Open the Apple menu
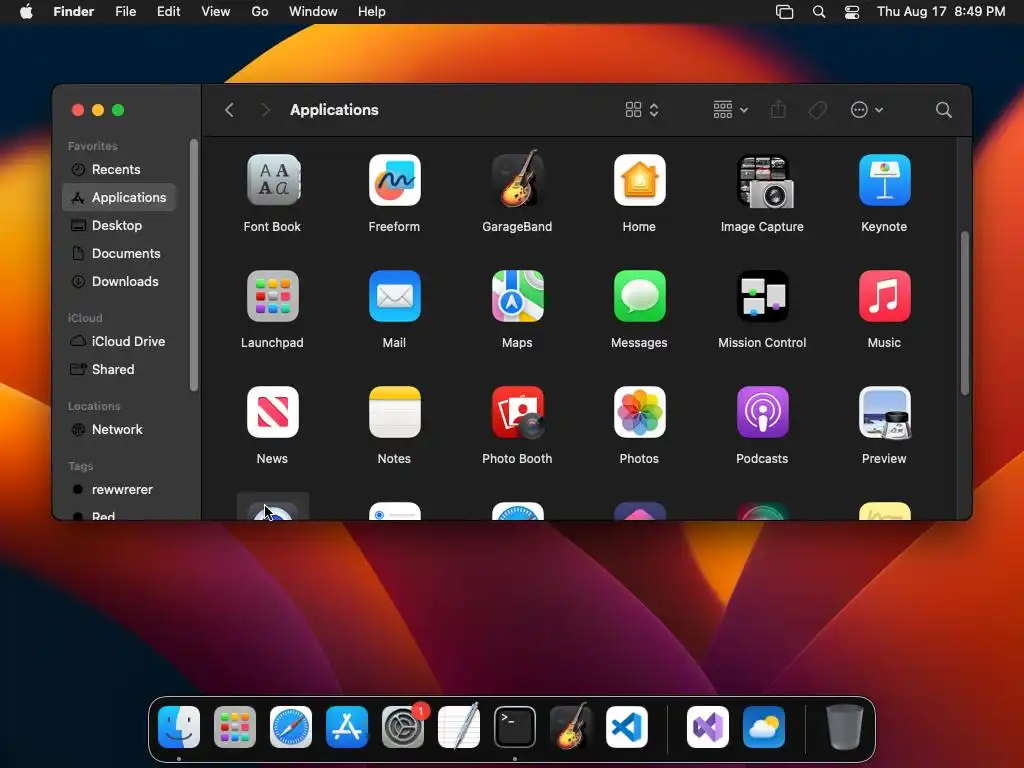The width and height of the screenshot is (1024, 768). tap(26, 12)
